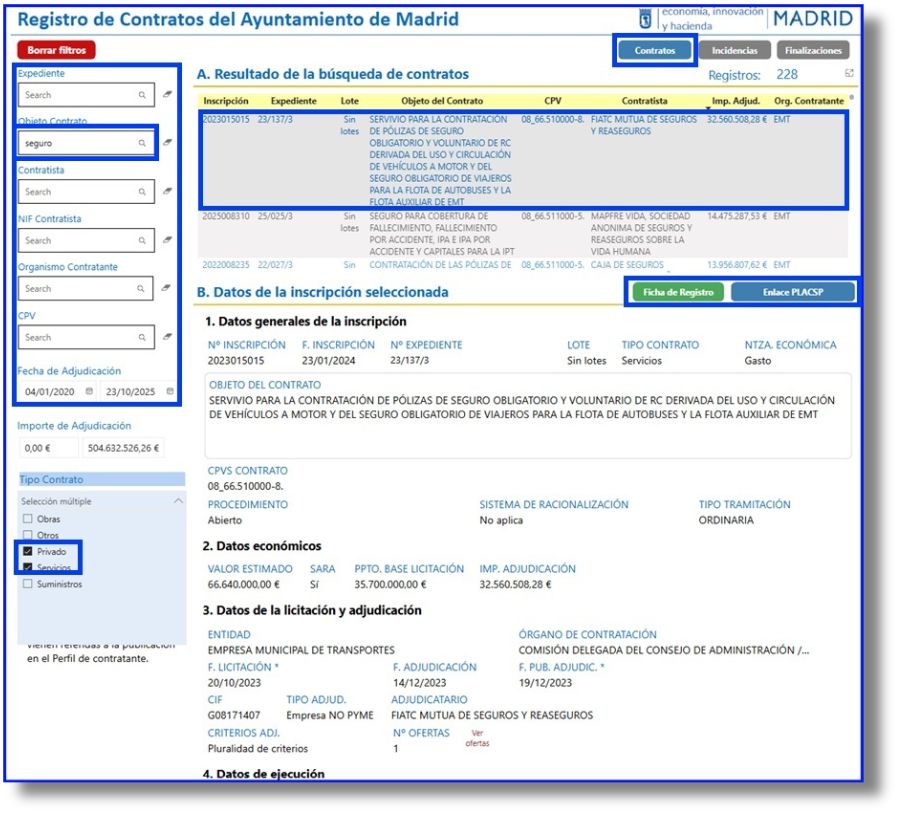Click the Madrid city crest logo

tap(645, 20)
